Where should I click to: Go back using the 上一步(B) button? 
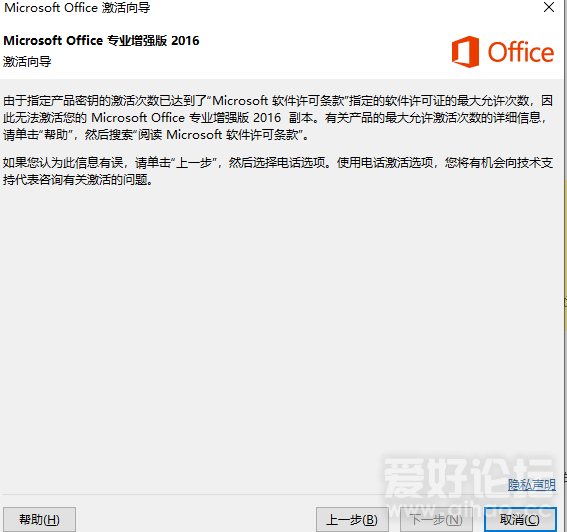[x=352, y=520]
